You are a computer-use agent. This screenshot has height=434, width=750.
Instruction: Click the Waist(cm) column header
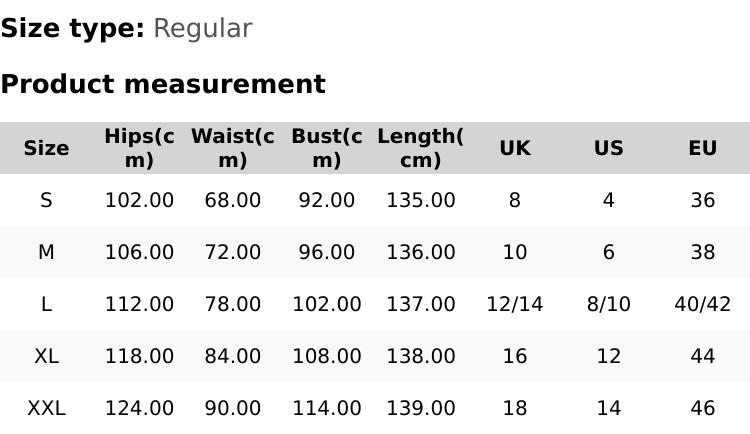coord(233,148)
